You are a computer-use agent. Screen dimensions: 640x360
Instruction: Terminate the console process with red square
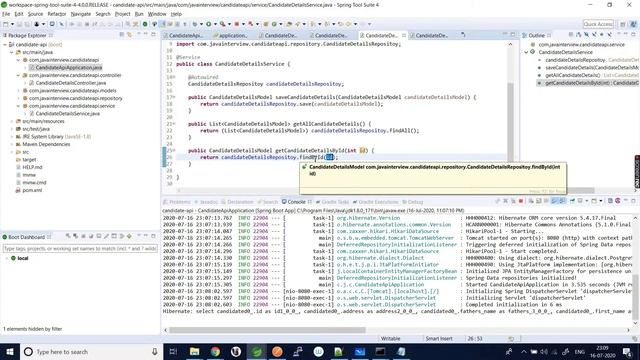tap(521, 201)
